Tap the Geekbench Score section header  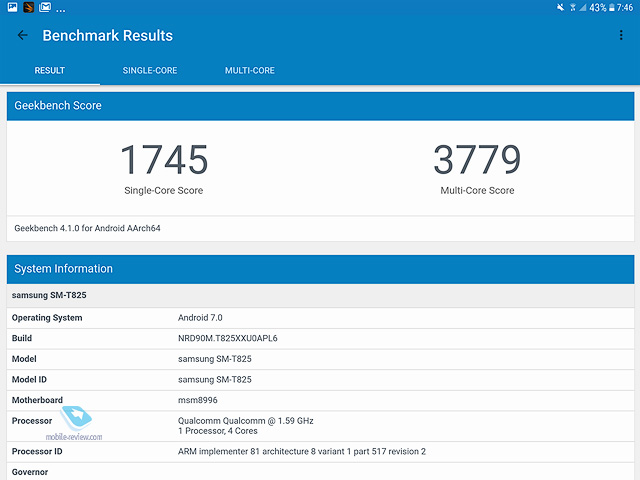coord(320,106)
